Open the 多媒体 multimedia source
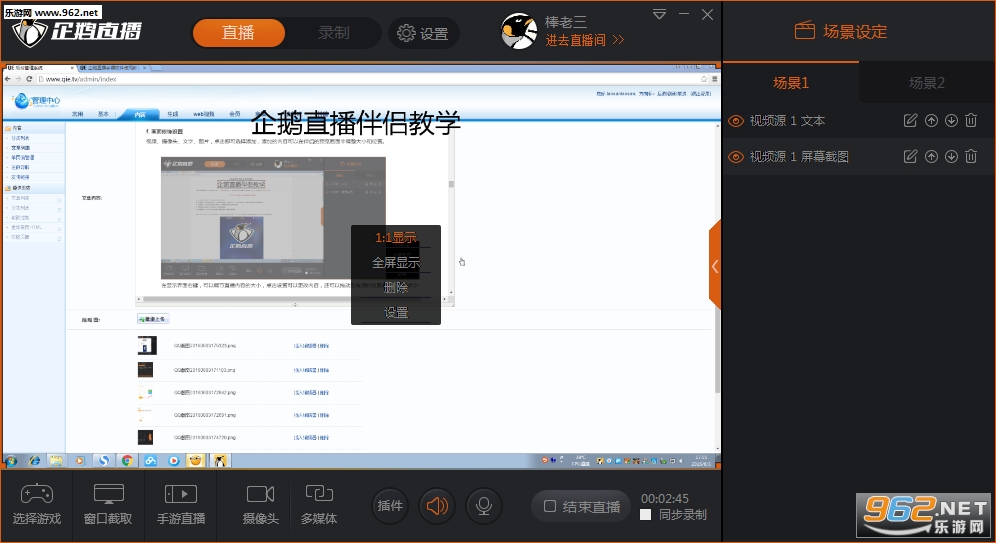This screenshot has width=996, height=543. pyautogui.click(x=319, y=506)
